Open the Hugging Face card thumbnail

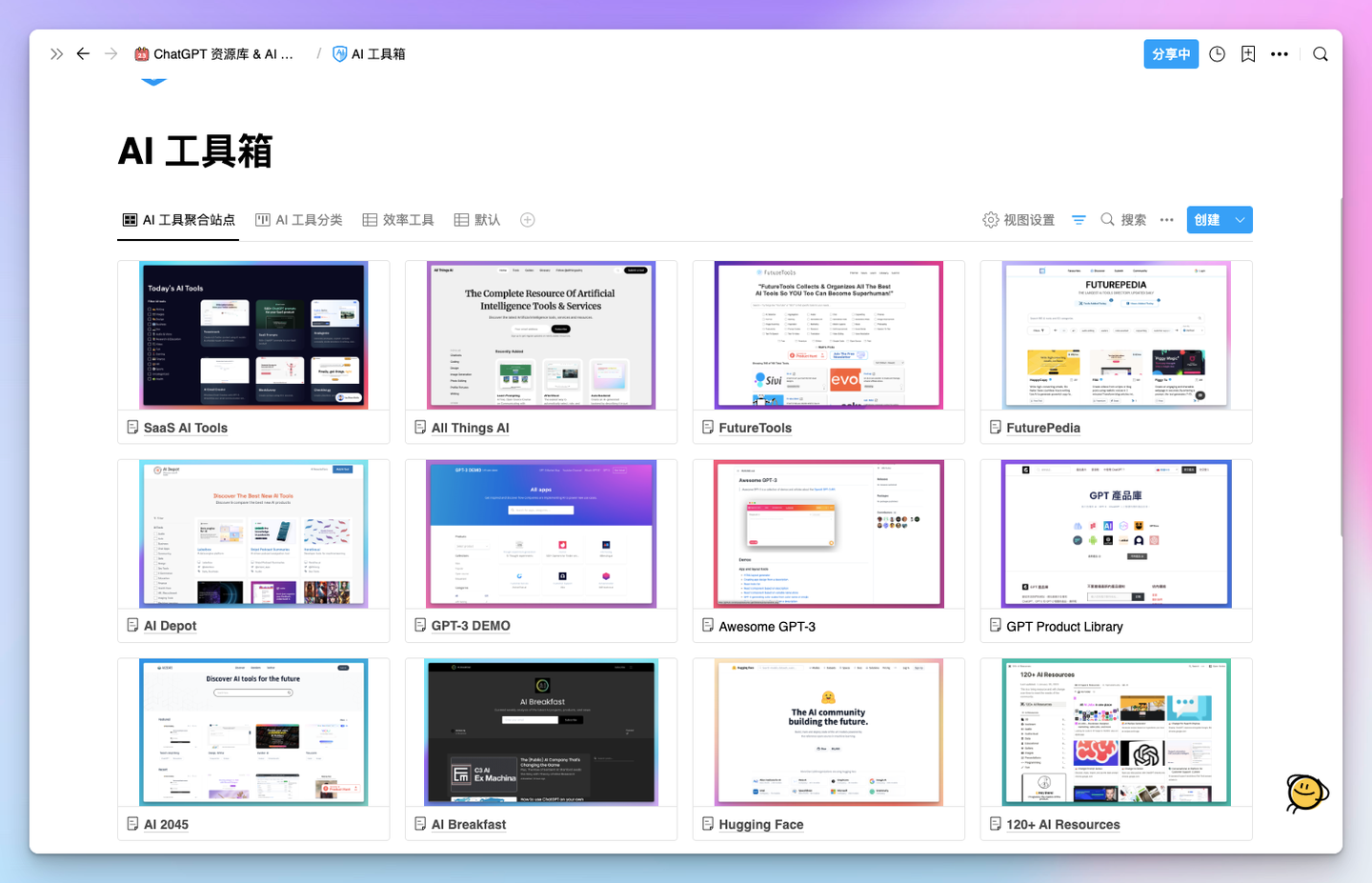pyautogui.click(x=829, y=732)
